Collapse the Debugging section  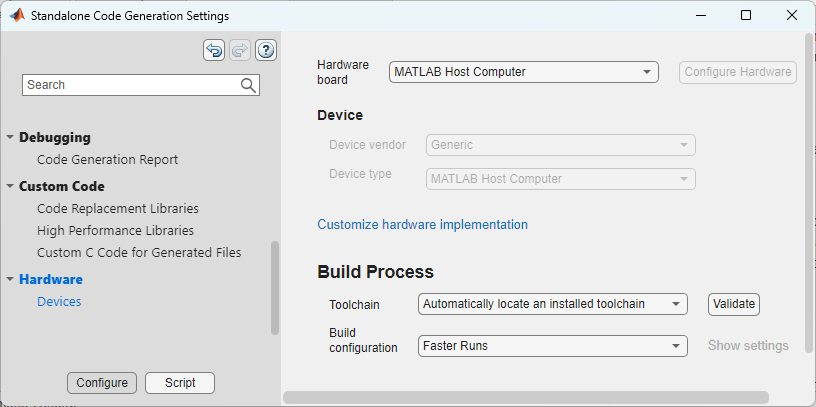click(x=10, y=138)
